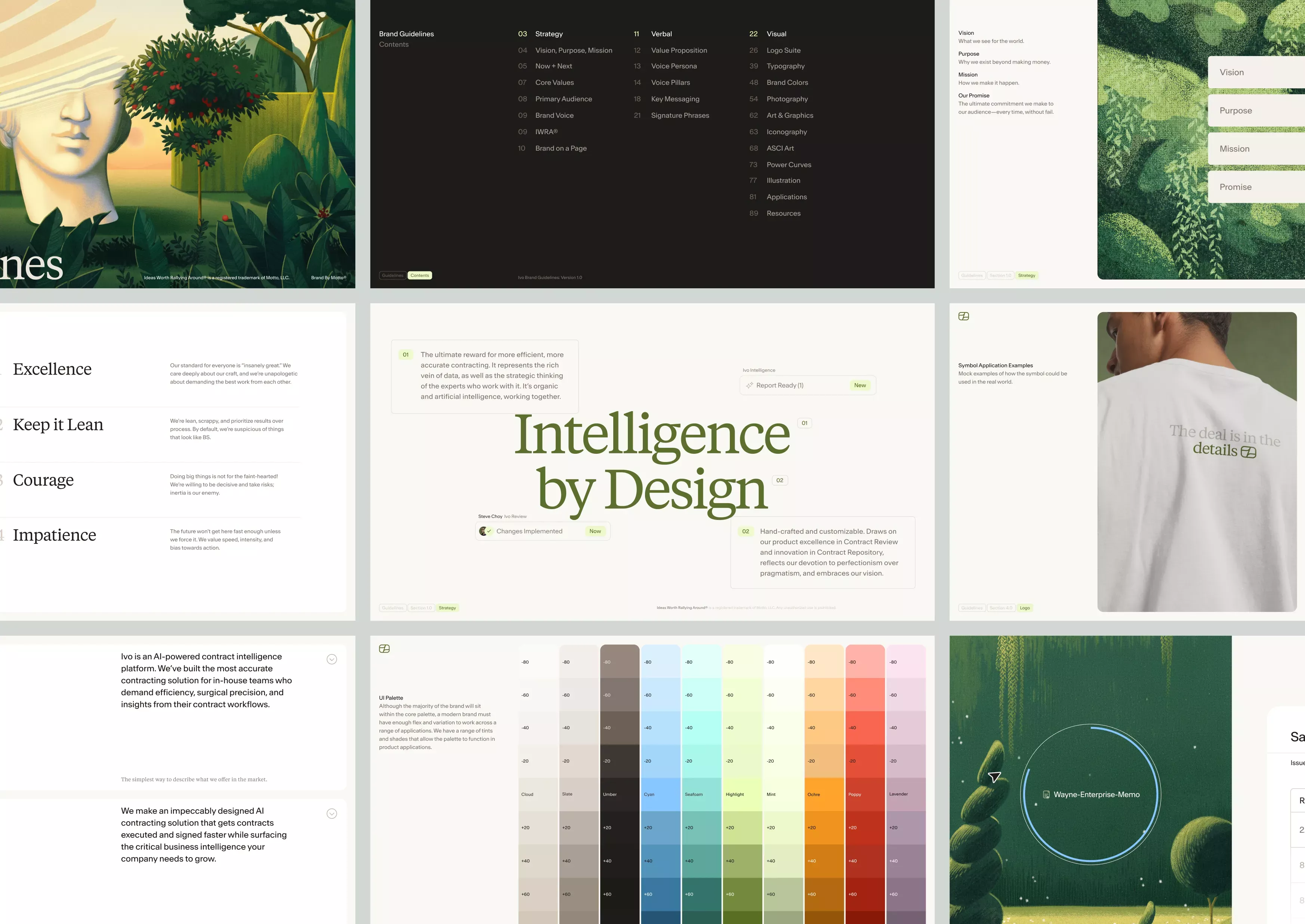The width and height of the screenshot is (1305, 924).
Task: Click the 01 marker beside Intelligence heading
Action: [x=804, y=423]
